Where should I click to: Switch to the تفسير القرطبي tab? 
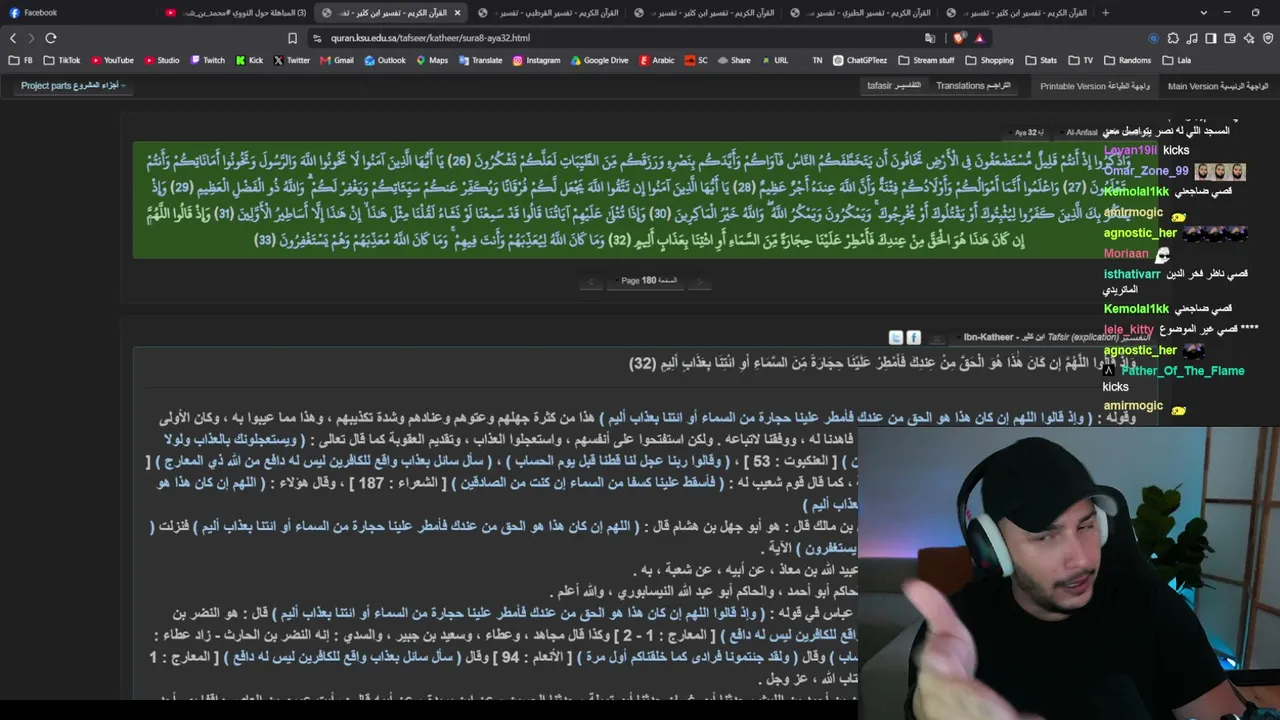[548, 13]
